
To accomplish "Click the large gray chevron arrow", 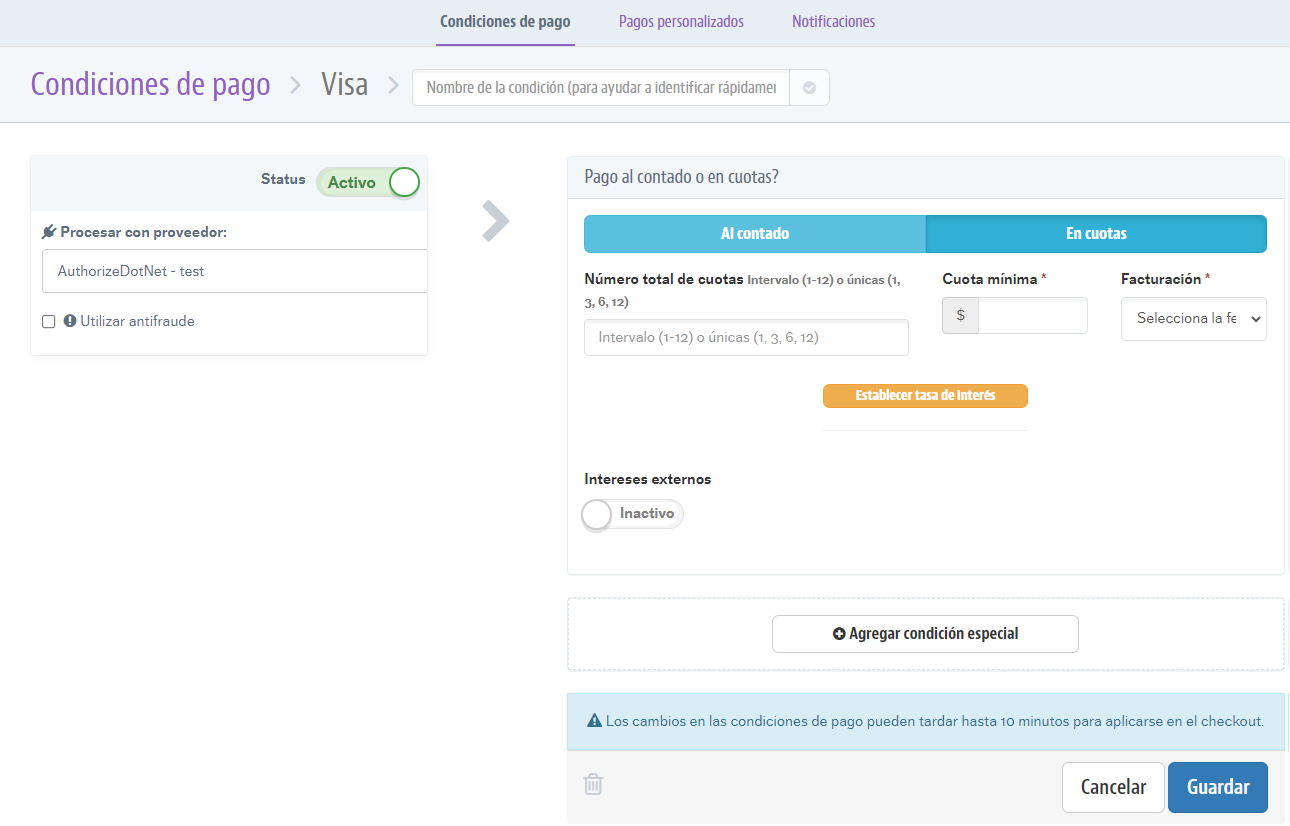I will (x=495, y=221).
